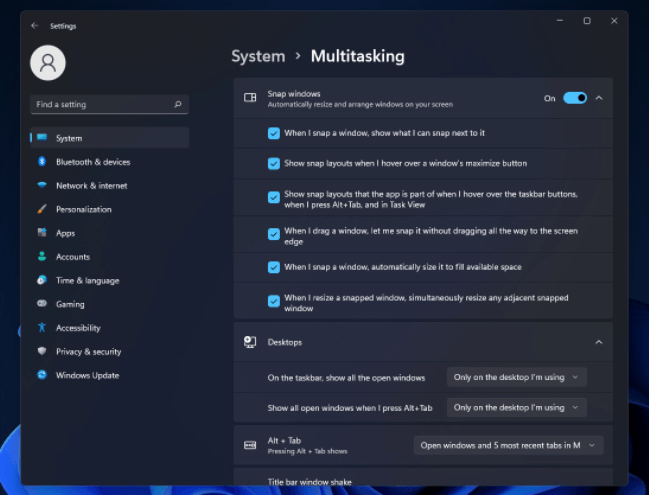Go to Accounts settings
Image resolution: width=649 pixels, height=495 pixels.
(x=110, y=257)
